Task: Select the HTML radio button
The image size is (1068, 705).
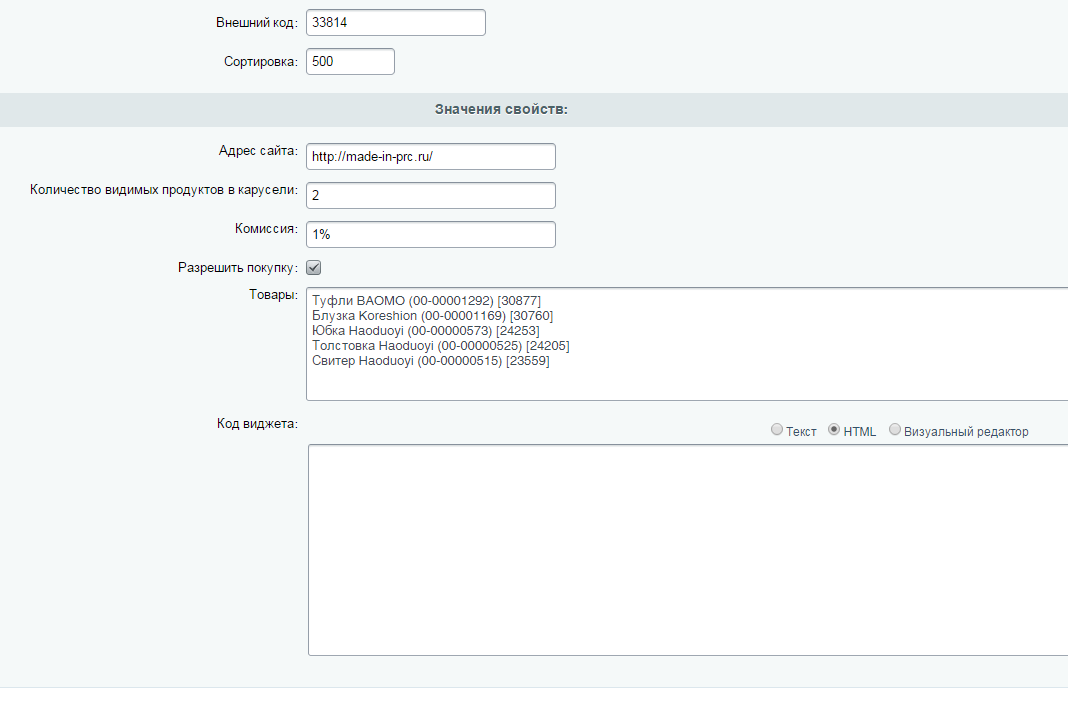Action: [834, 430]
